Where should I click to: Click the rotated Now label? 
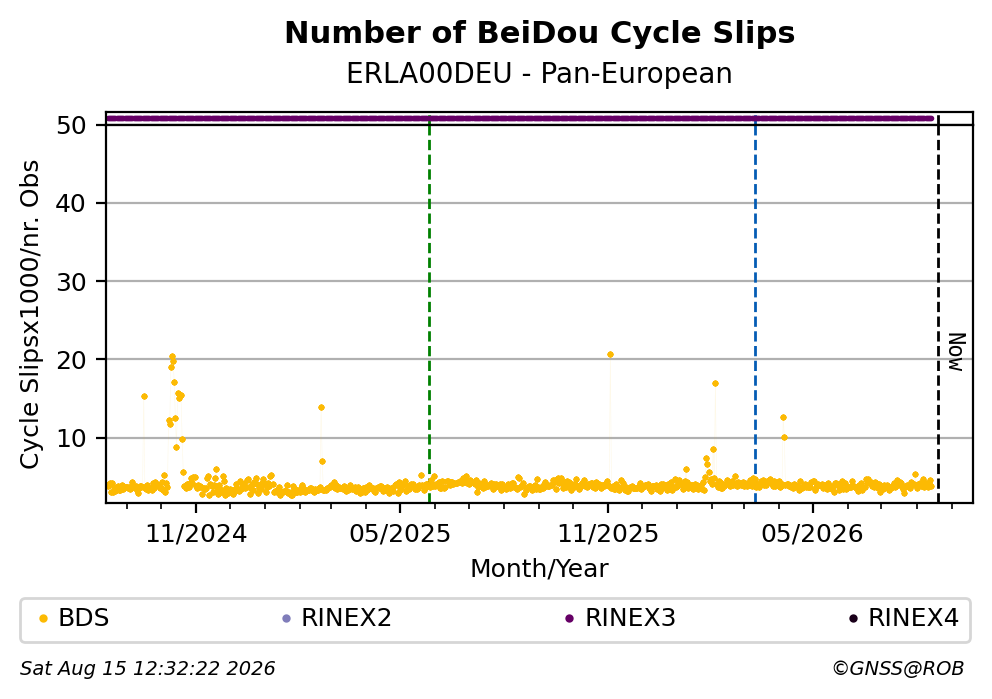pyautogui.click(x=957, y=352)
